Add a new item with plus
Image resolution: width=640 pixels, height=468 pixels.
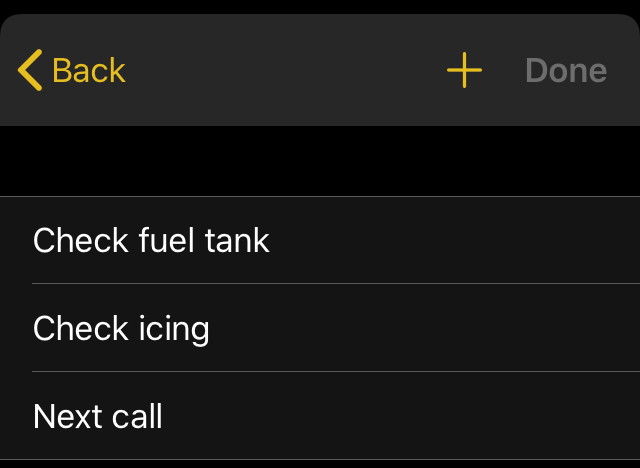pos(464,70)
